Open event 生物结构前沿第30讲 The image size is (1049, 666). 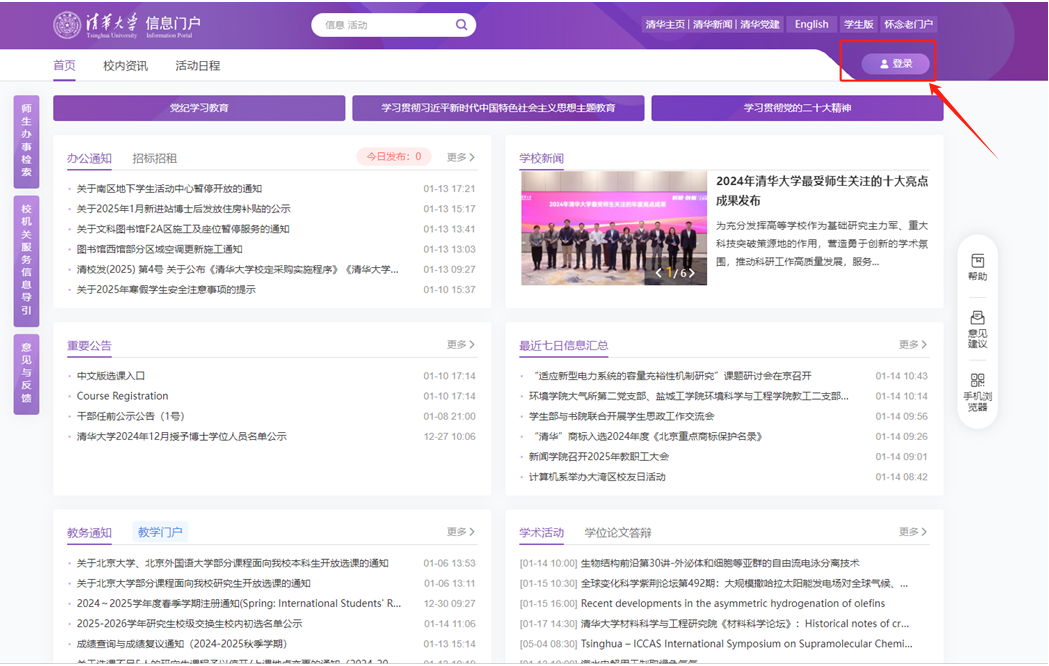(x=720, y=563)
